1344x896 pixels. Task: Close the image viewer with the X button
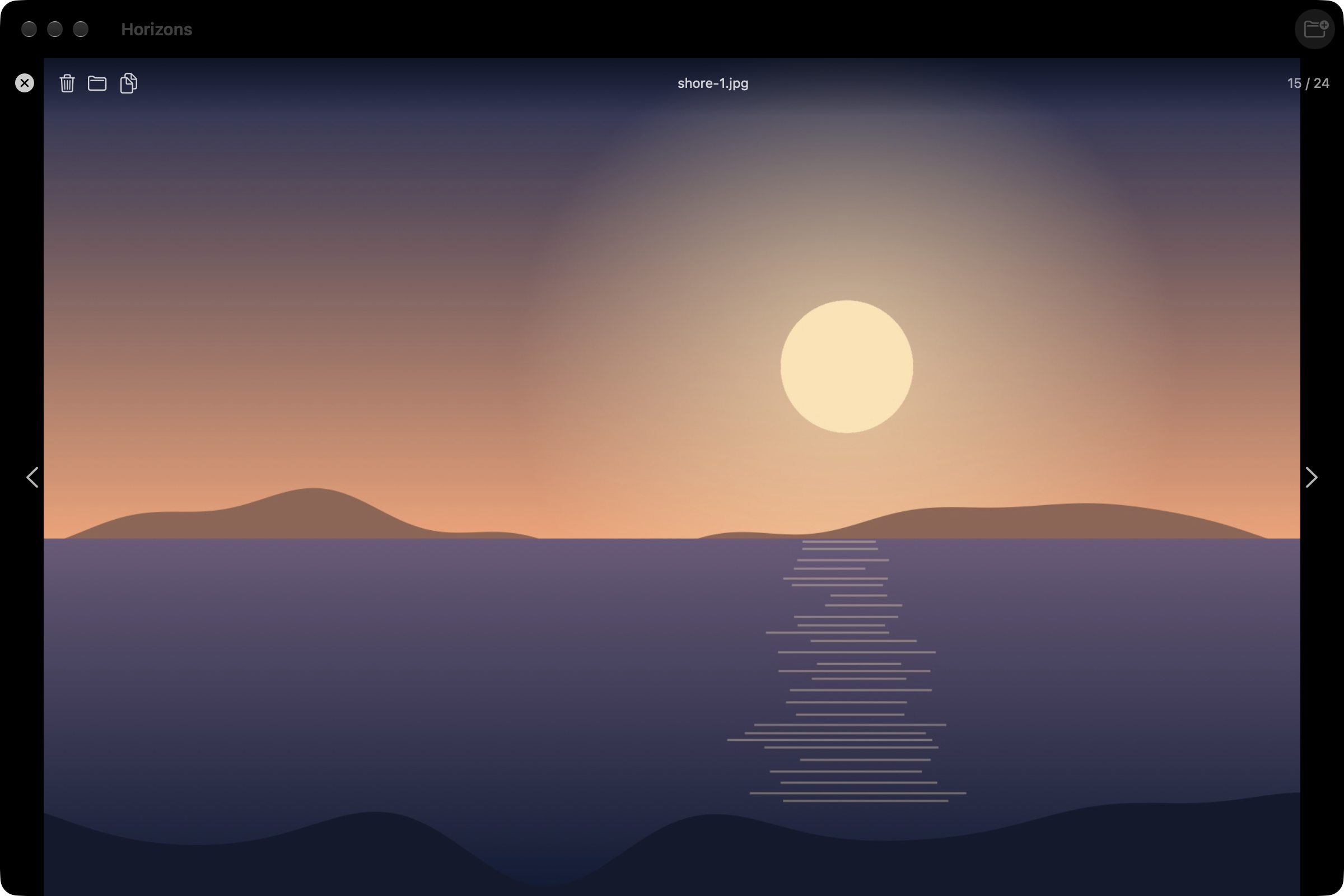(25, 83)
